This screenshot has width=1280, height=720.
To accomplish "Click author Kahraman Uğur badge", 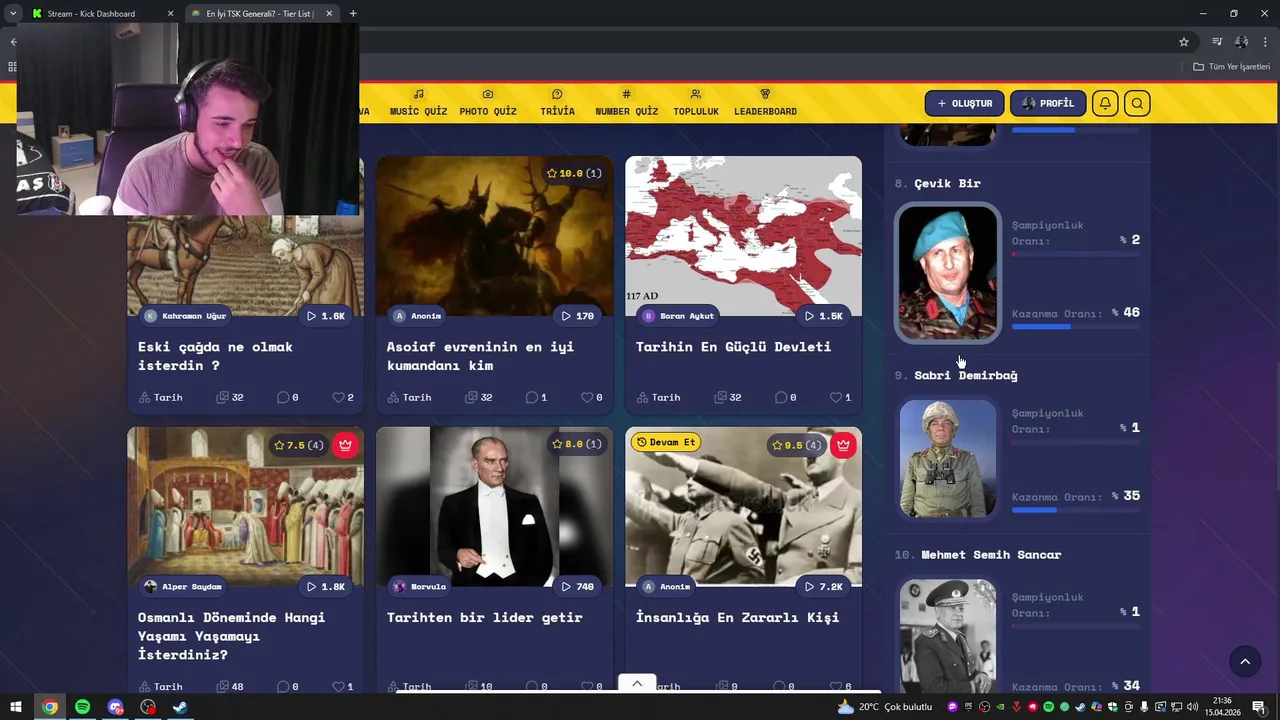I will (x=185, y=316).
